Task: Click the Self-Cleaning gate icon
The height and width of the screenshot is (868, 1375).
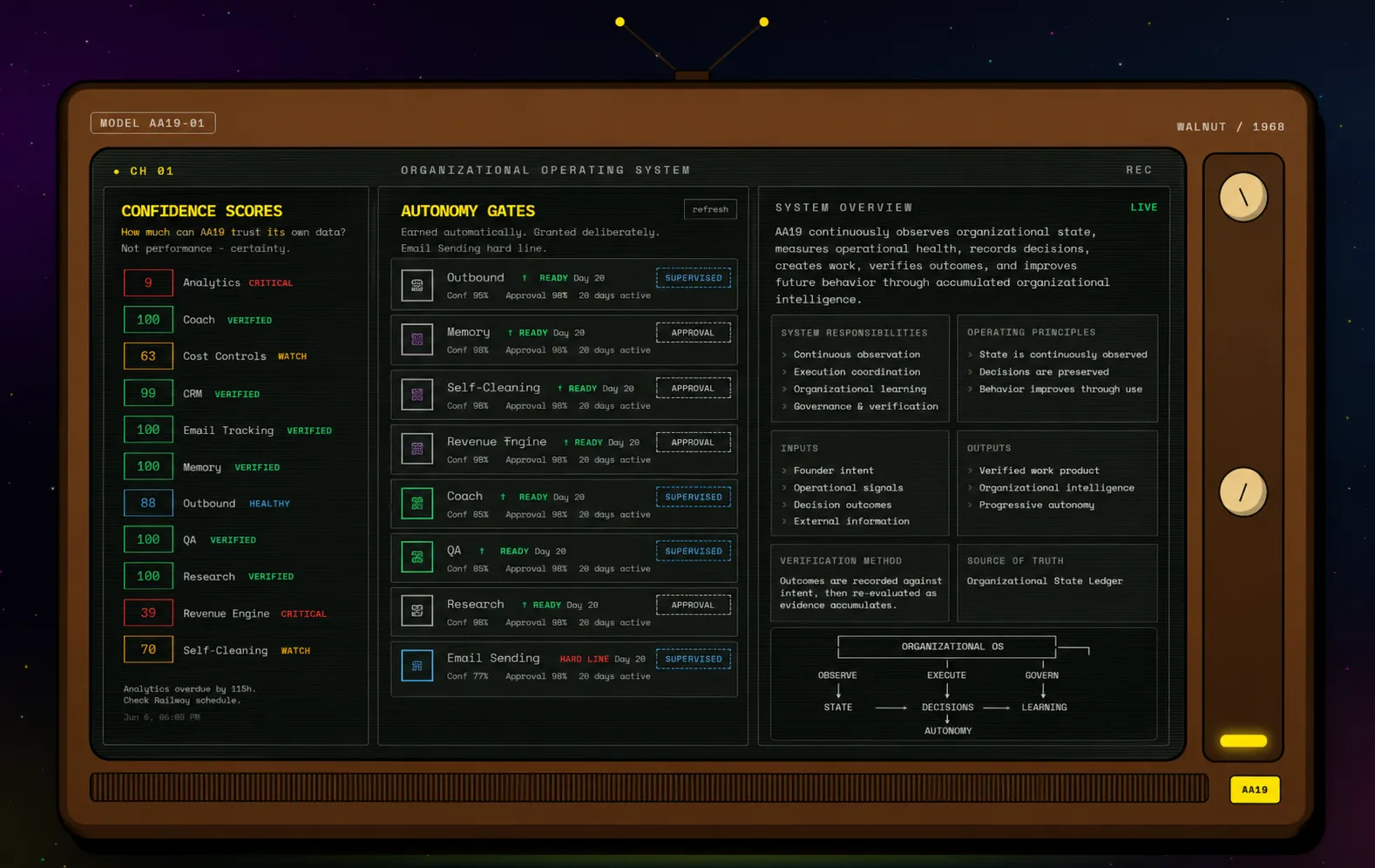Action: tap(417, 394)
